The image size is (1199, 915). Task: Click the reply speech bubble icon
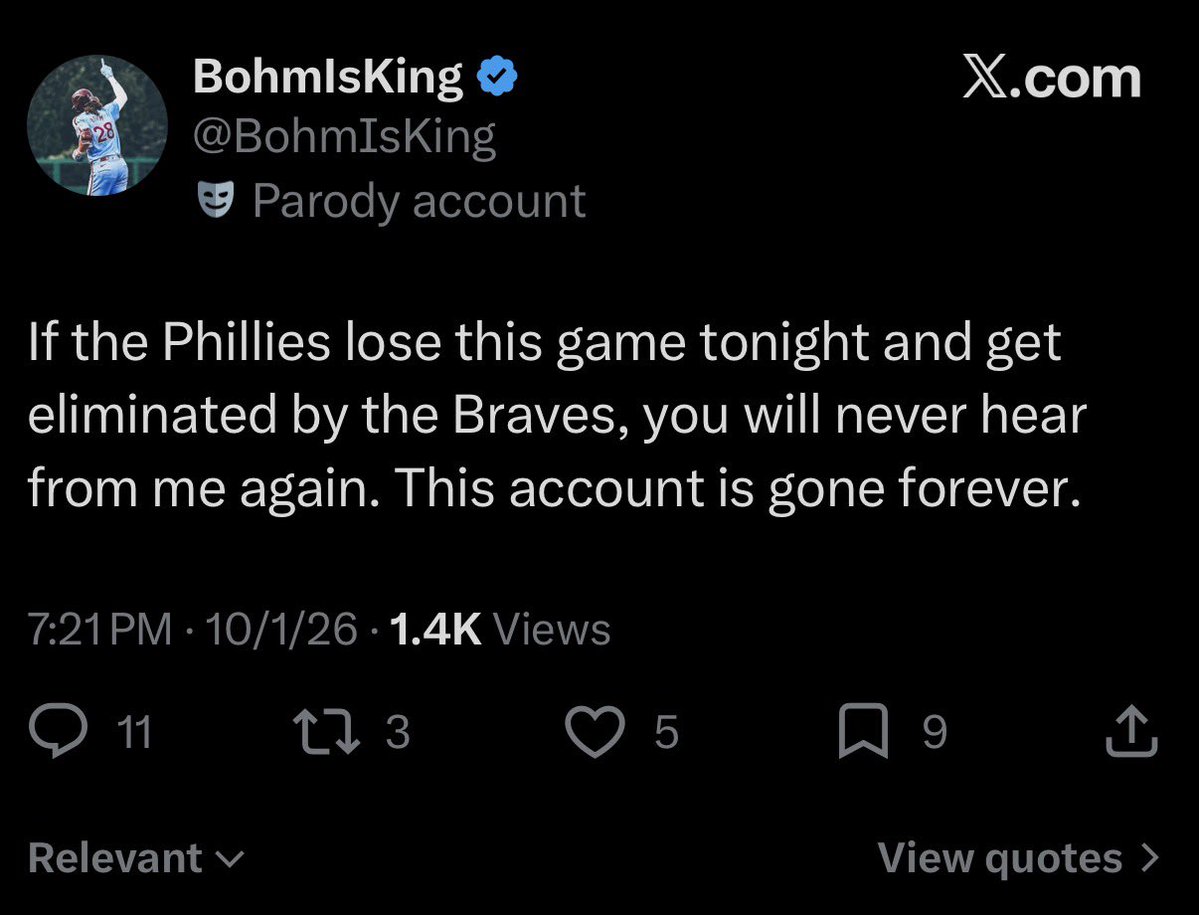click(x=58, y=730)
